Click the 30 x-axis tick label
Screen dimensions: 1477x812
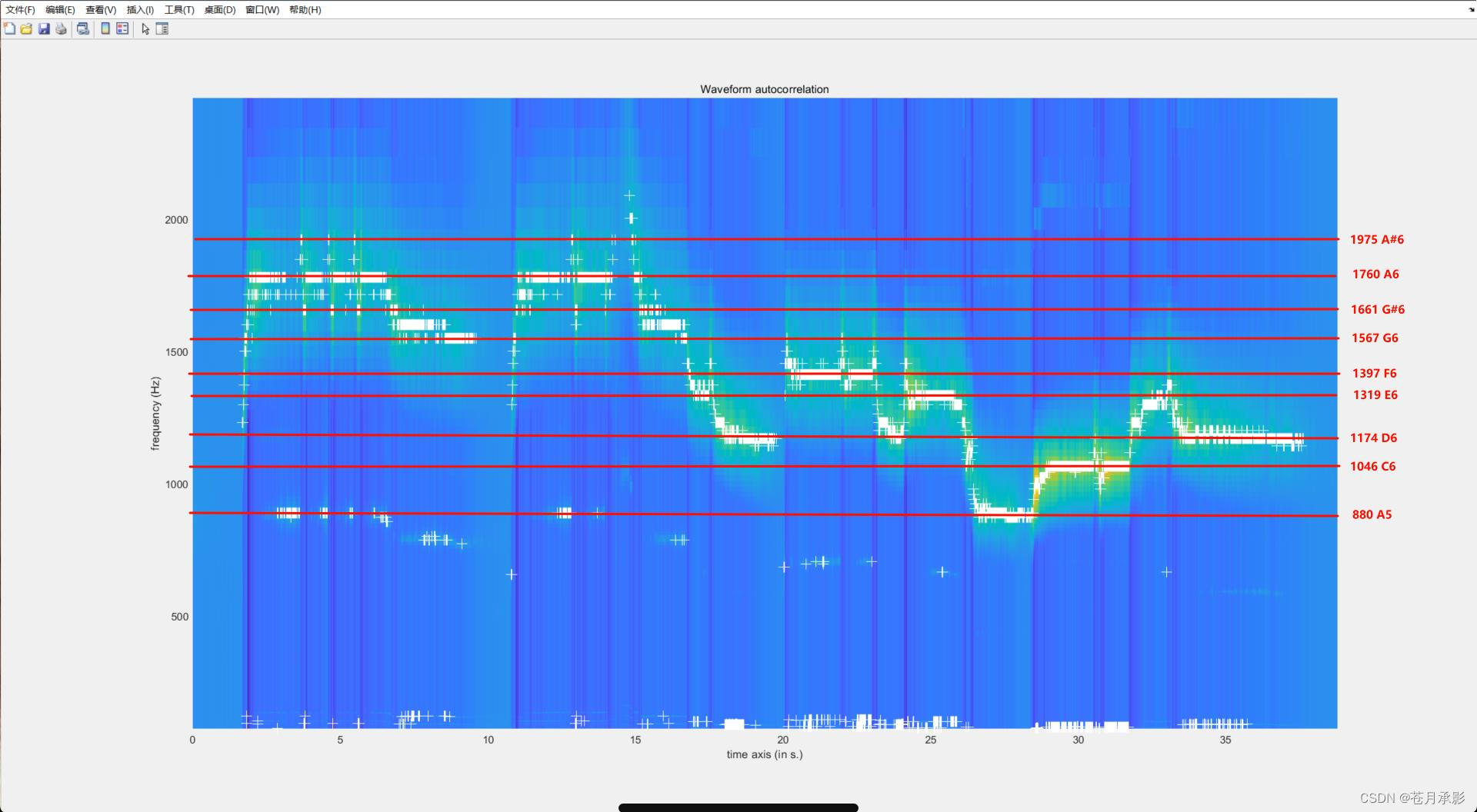point(1079,740)
